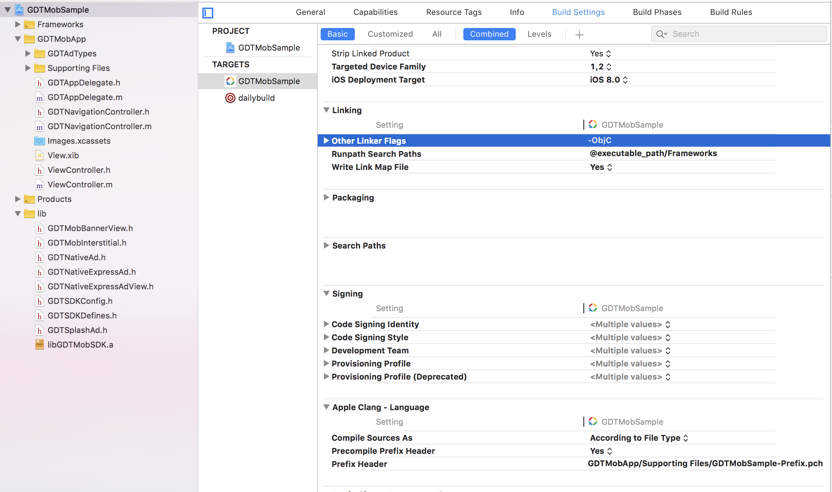Show the Customized settings filter
Screen dimensions: 832x492
pyautogui.click(x=390, y=34)
